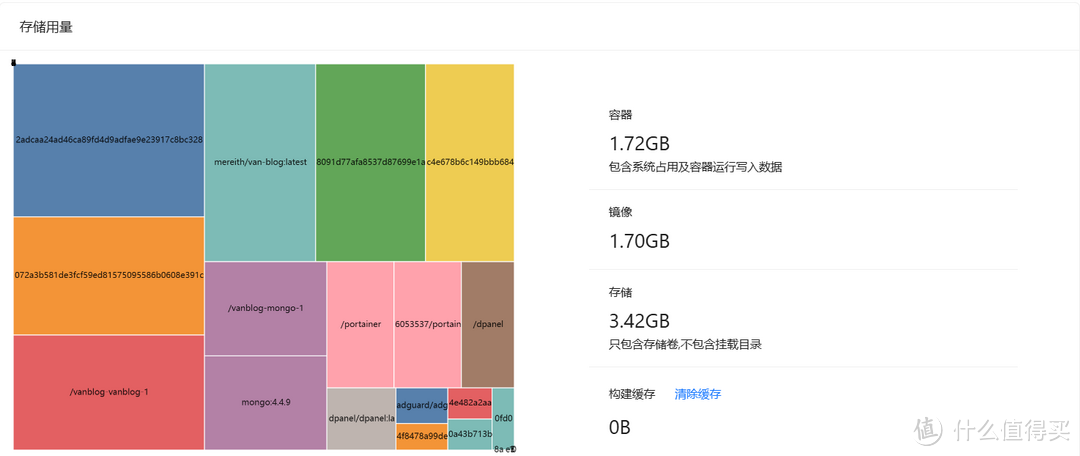Click the green 8091d77afa85 treemap block
Viewport: 1080px width, 456px height.
pyautogui.click(x=371, y=163)
